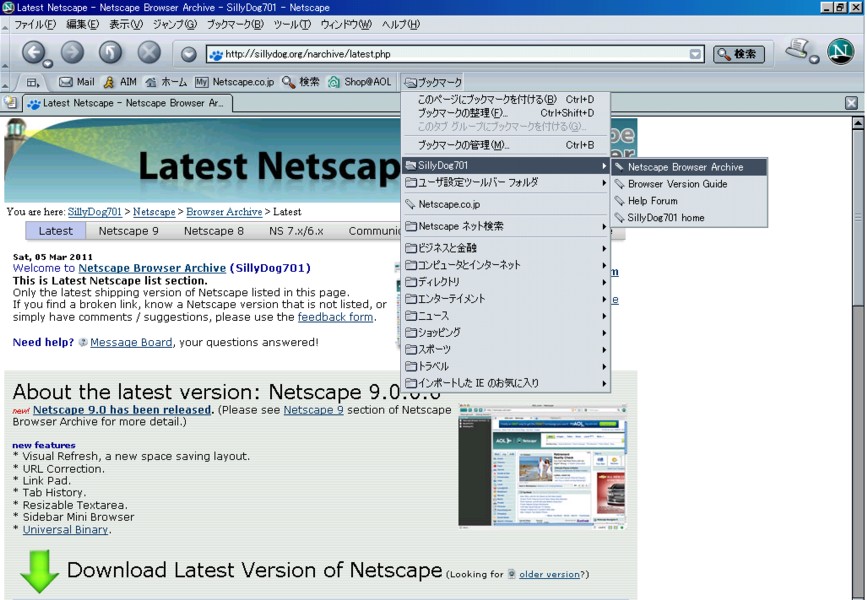Expand インポートした IE のお気に入り folder

pos(505,383)
